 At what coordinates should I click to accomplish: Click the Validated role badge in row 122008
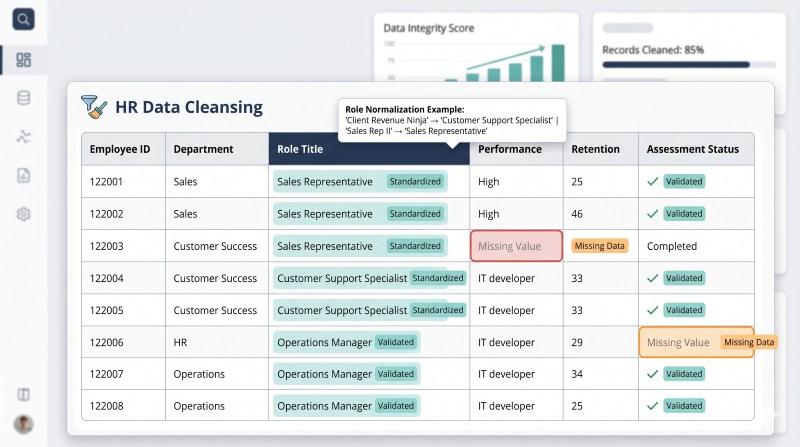click(x=396, y=406)
